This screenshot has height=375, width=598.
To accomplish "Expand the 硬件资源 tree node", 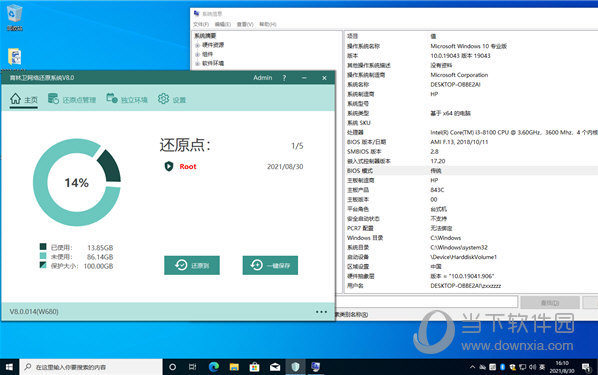I will pos(197,45).
